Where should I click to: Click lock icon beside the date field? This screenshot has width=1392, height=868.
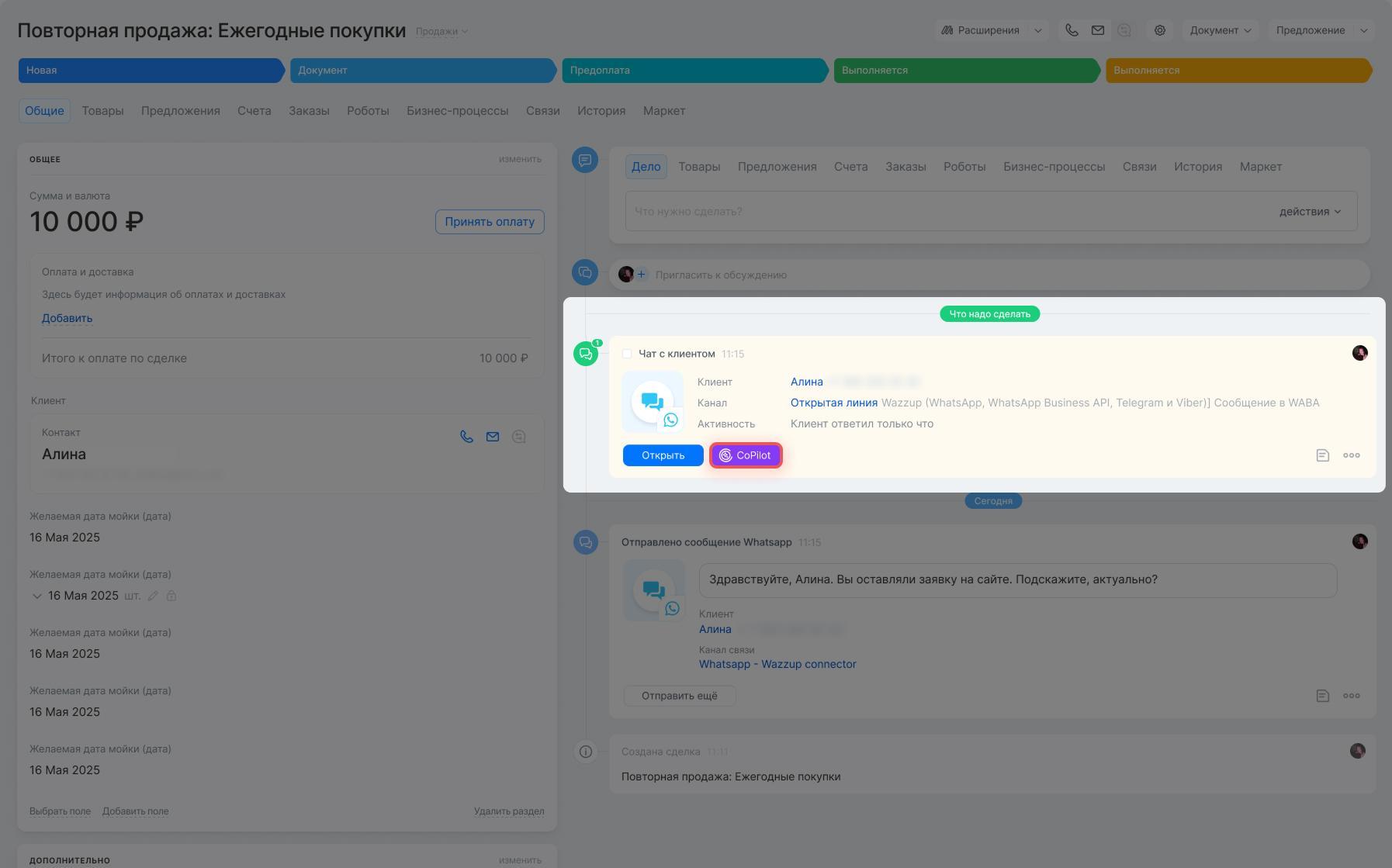[x=171, y=596]
